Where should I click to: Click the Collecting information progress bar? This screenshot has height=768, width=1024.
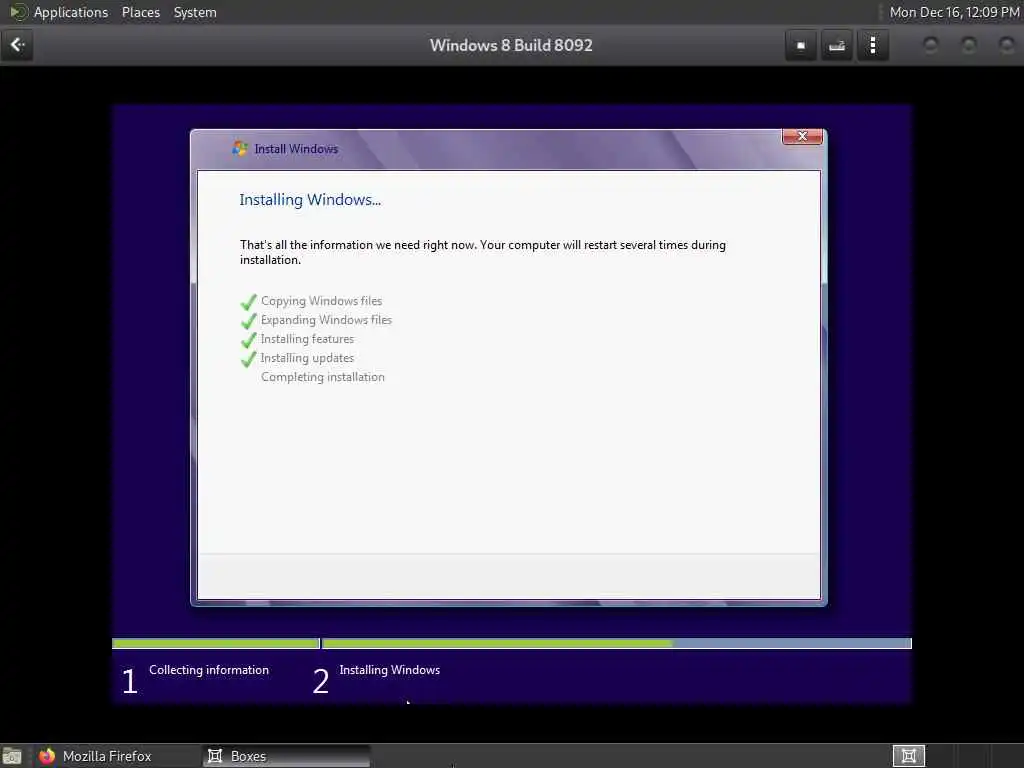[x=216, y=644]
